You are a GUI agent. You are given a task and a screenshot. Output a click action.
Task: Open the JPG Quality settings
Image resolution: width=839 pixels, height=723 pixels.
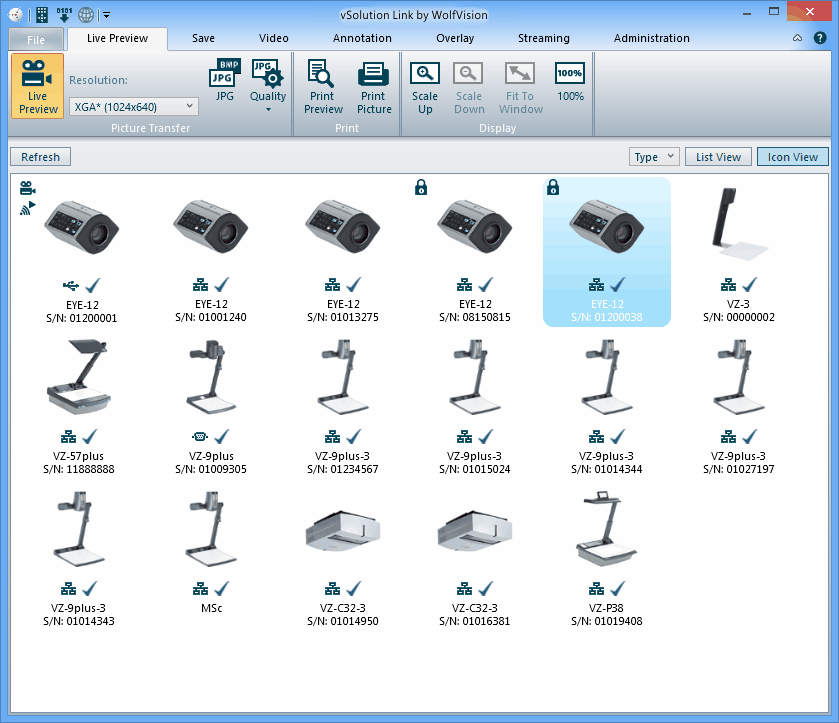268,85
